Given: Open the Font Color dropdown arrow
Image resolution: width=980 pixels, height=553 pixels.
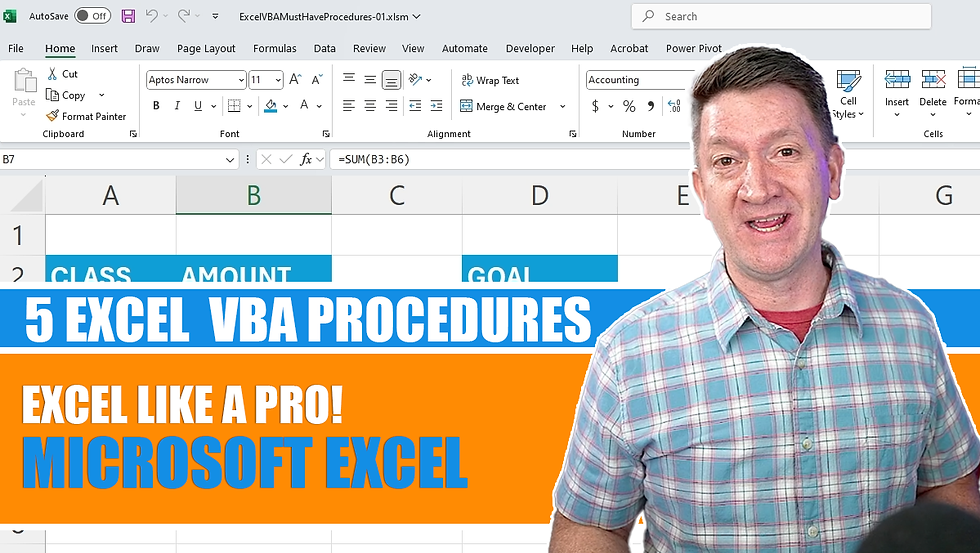Looking at the screenshot, I should coord(319,106).
